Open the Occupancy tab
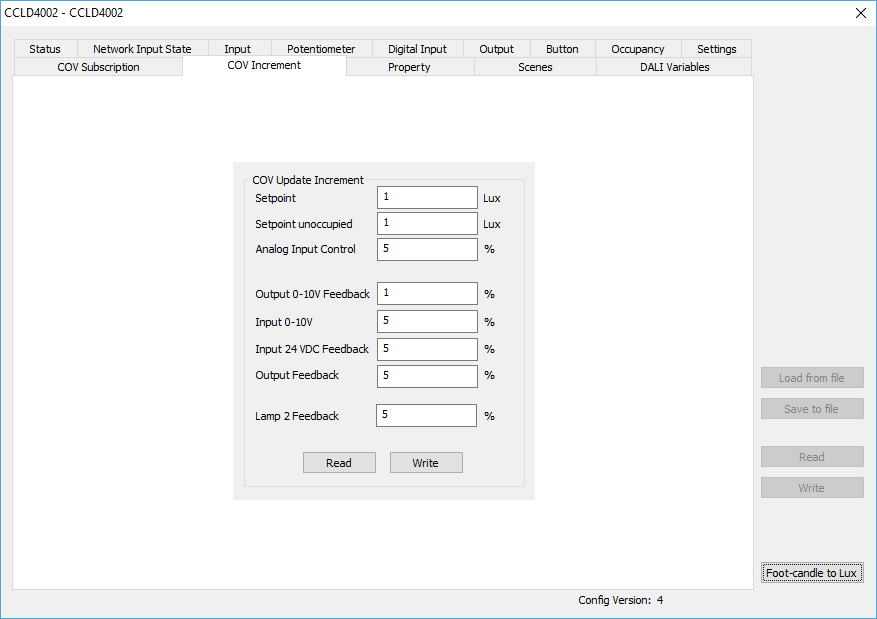The height and width of the screenshot is (619, 877). (x=638, y=49)
